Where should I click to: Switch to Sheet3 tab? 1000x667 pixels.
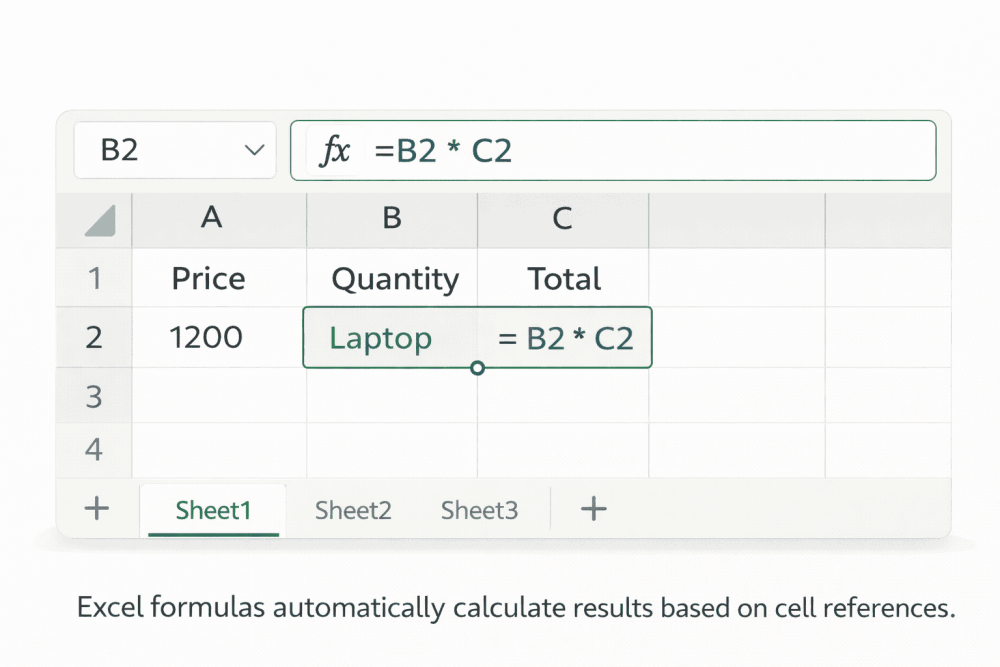point(479,509)
